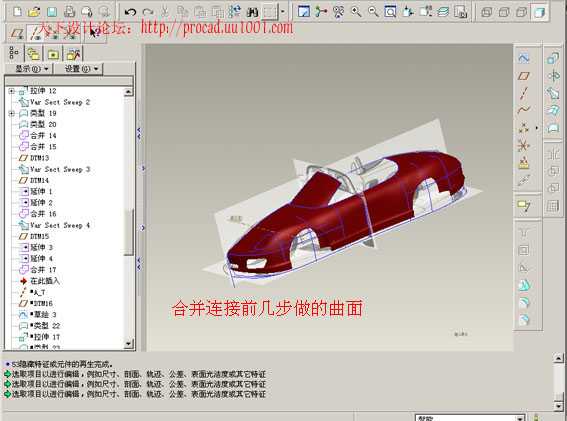
Task: Click the Save diskette icon
Action: pyautogui.click(x=52, y=12)
